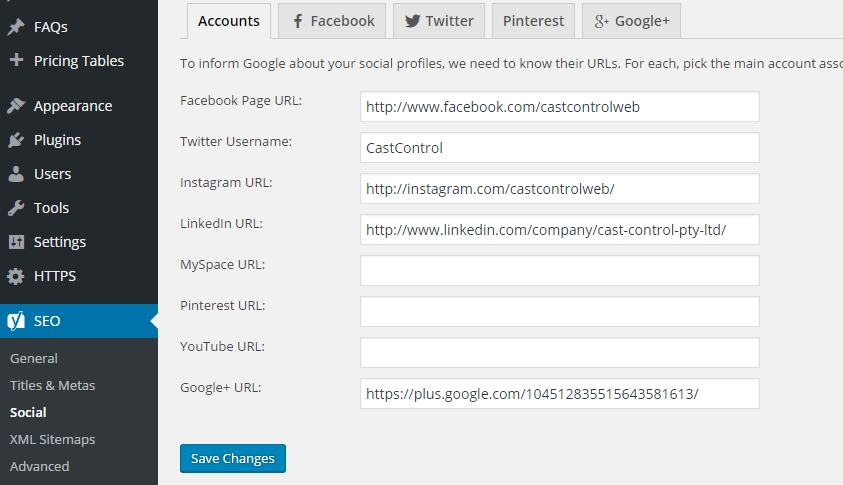Focus the MySpace URL field
This screenshot has width=843, height=485.
(560, 270)
